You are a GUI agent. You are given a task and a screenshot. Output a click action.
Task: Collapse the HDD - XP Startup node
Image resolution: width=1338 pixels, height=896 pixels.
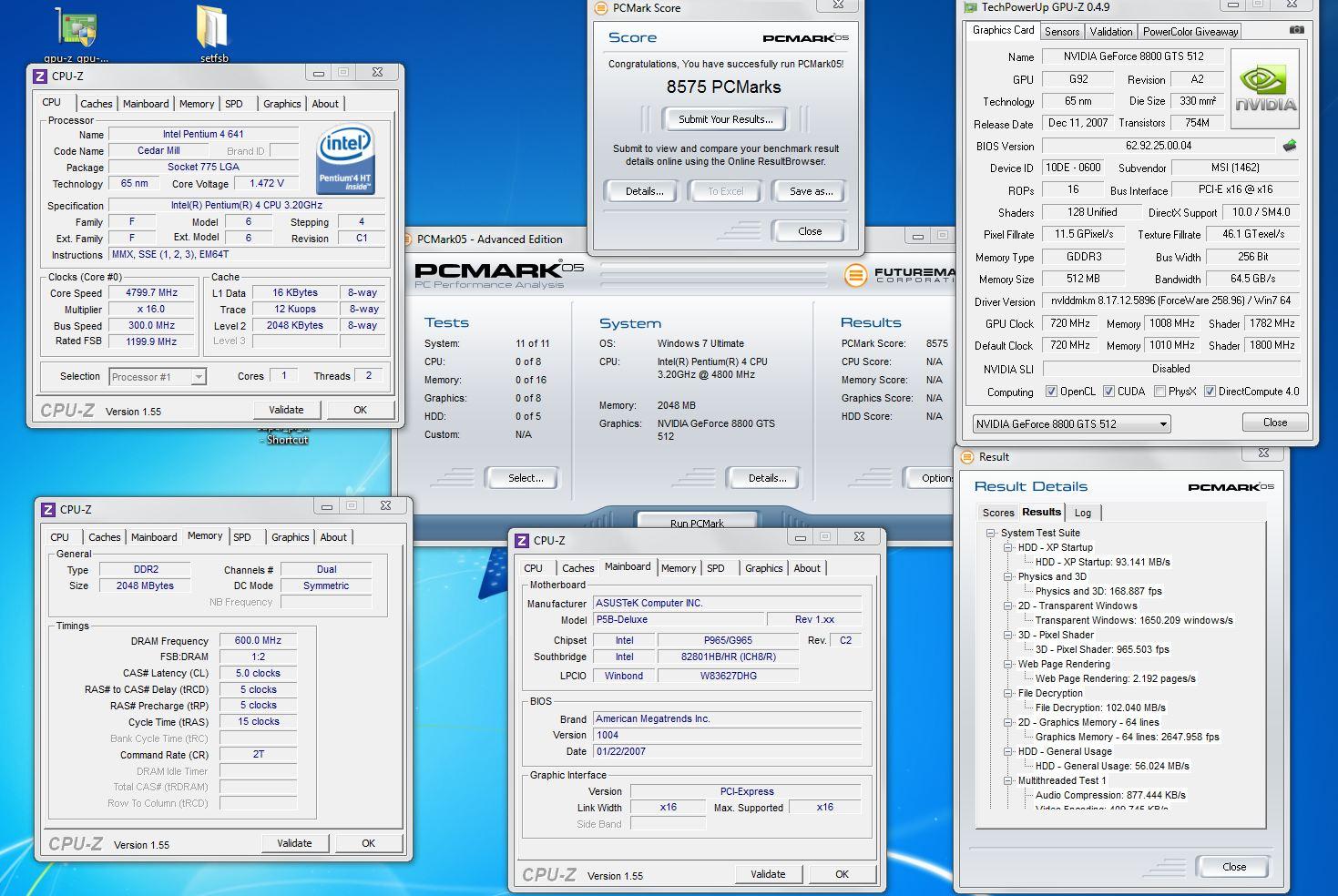pyautogui.click(x=1008, y=547)
